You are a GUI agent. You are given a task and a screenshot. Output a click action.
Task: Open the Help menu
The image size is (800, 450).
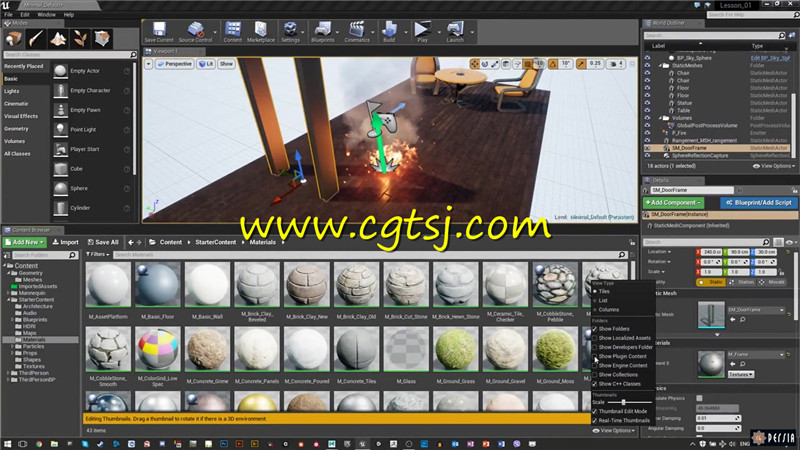click(69, 15)
